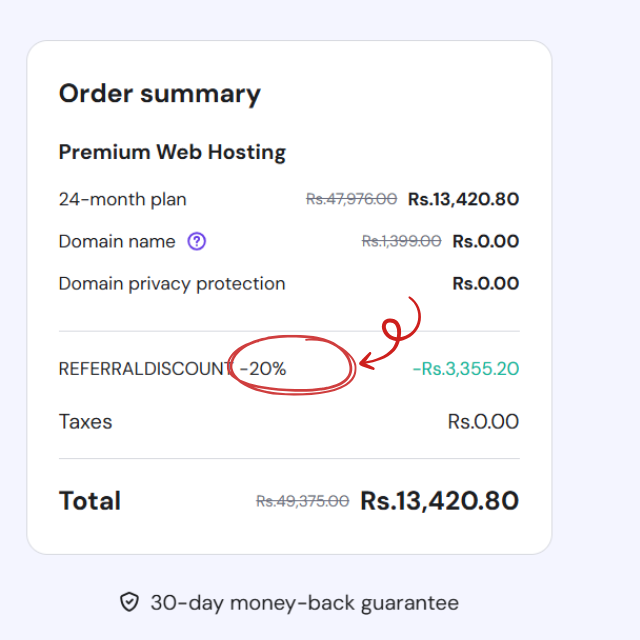Click the struck-through Rs.1,399.00 domain price
The image size is (640, 640).
pos(401,241)
